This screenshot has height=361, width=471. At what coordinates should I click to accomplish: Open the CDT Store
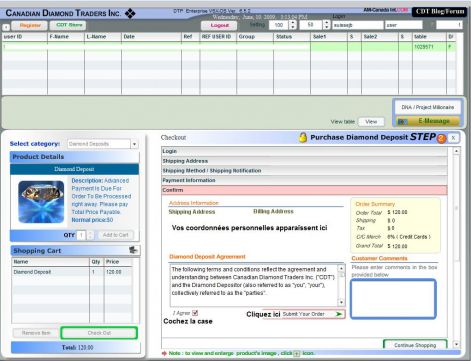click(69, 25)
